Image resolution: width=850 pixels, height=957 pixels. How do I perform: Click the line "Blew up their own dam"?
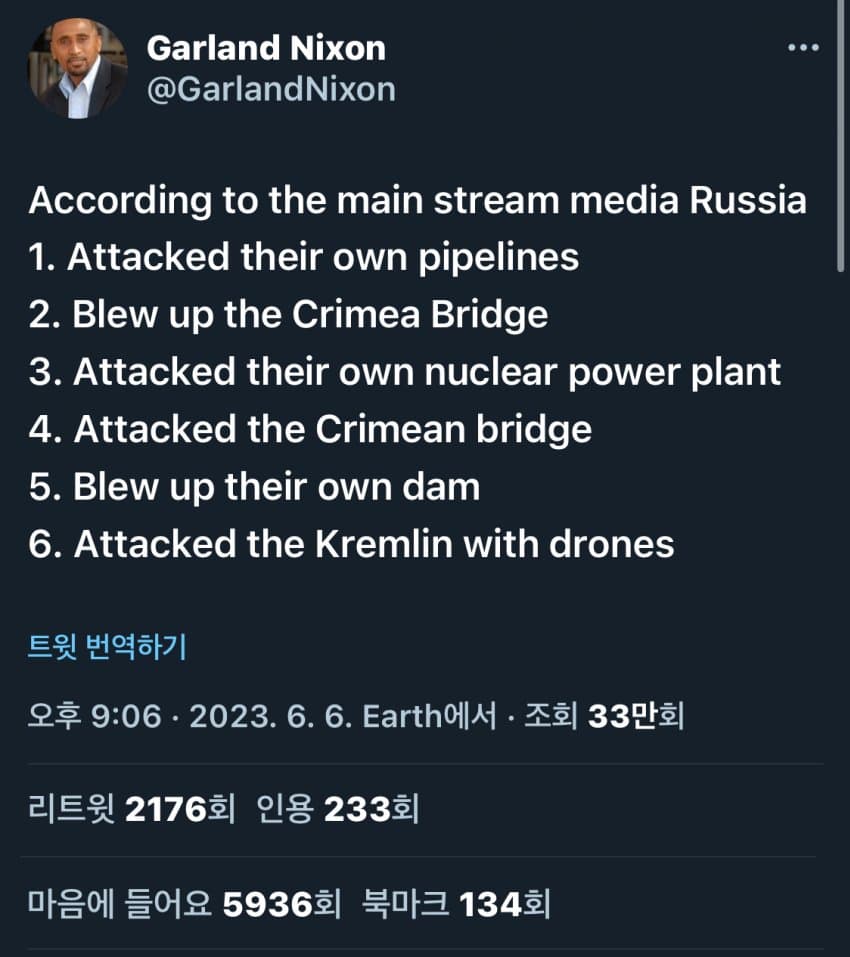(255, 486)
